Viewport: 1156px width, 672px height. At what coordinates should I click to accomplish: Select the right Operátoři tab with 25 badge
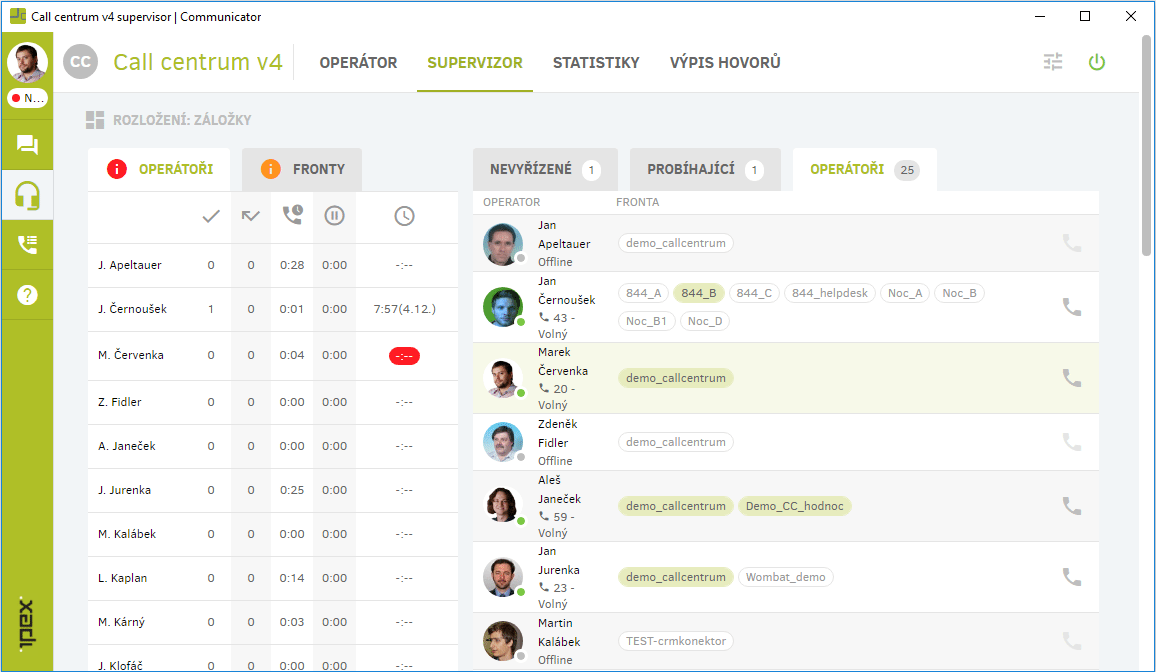865,169
